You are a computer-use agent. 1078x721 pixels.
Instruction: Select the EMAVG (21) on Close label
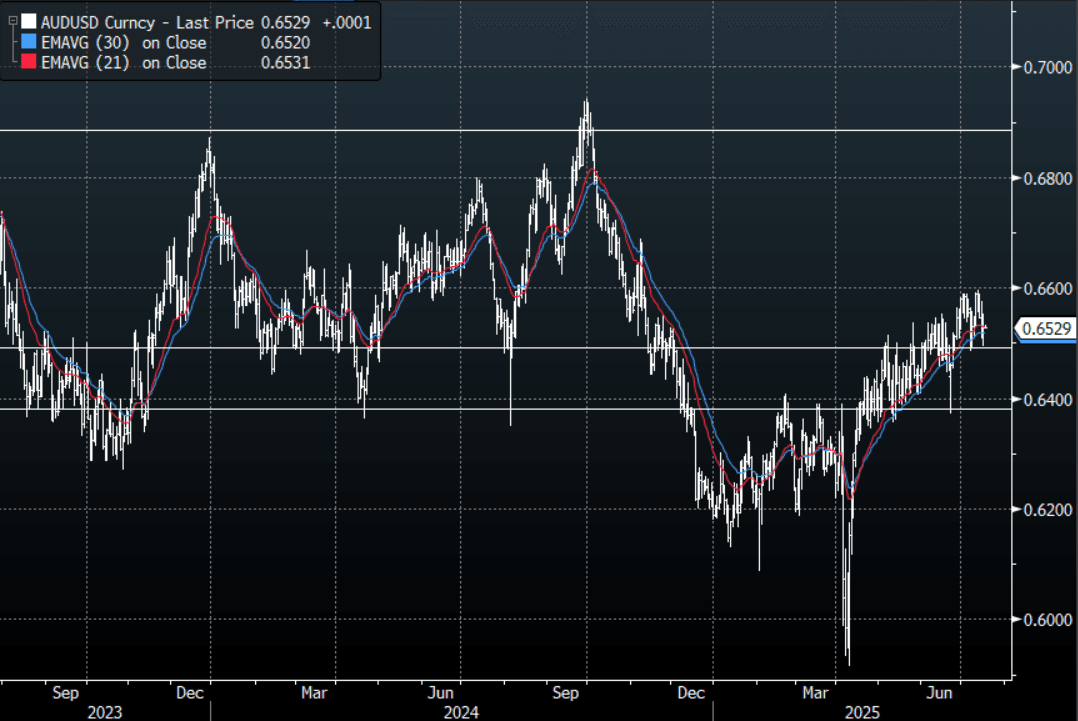[x=124, y=63]
